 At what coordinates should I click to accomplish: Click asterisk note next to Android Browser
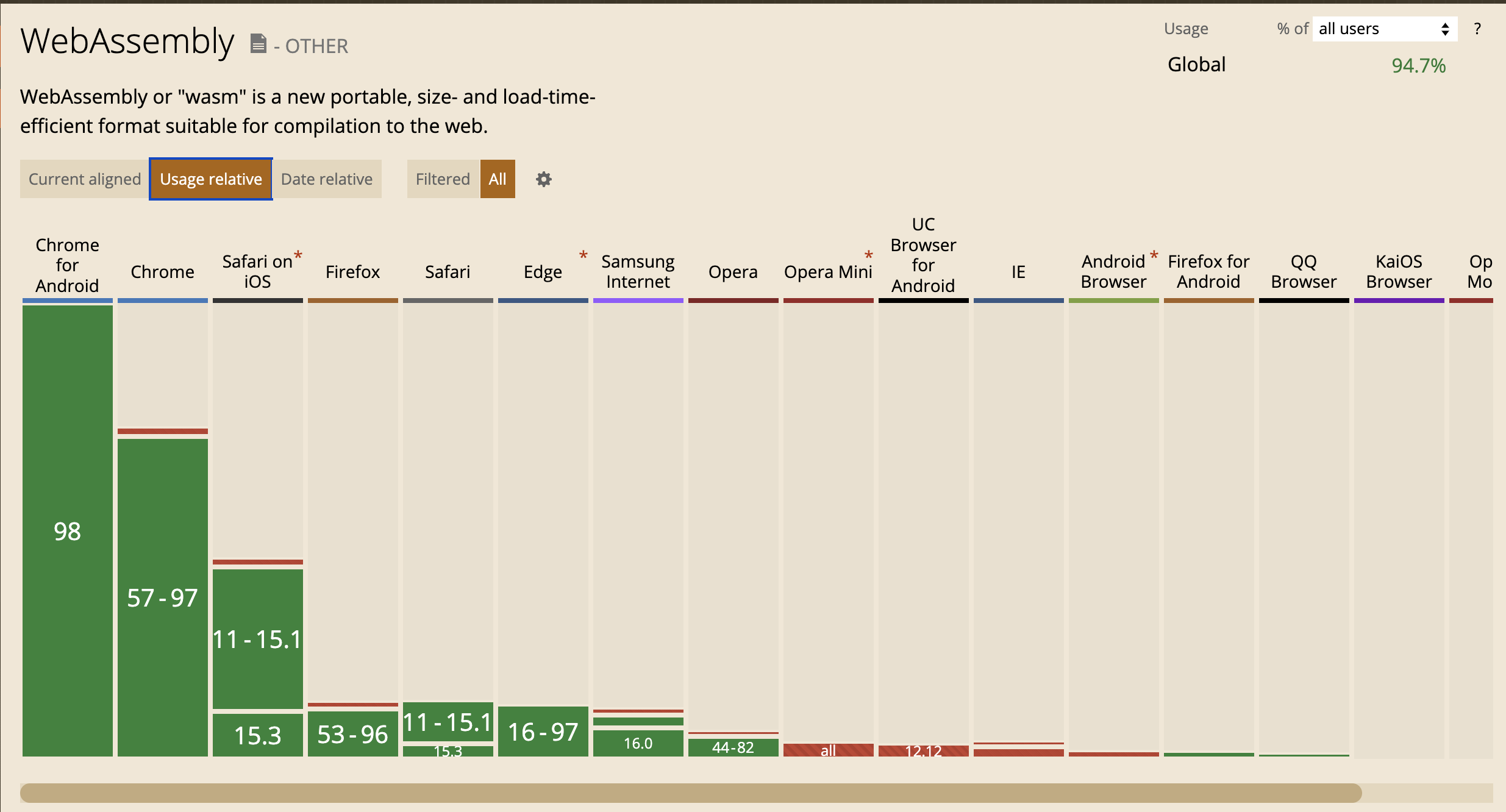click(1154, 255)
